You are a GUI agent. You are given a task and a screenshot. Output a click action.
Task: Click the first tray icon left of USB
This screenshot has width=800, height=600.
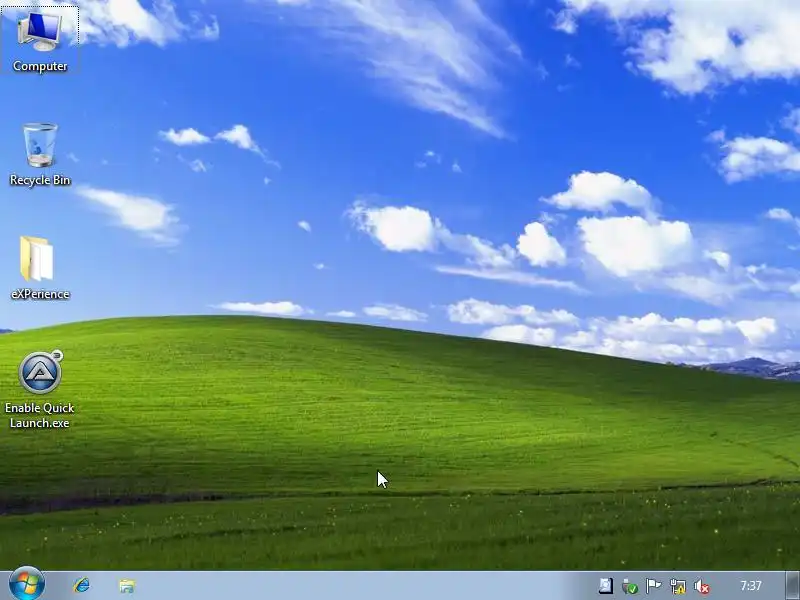[x=606, y=586]
